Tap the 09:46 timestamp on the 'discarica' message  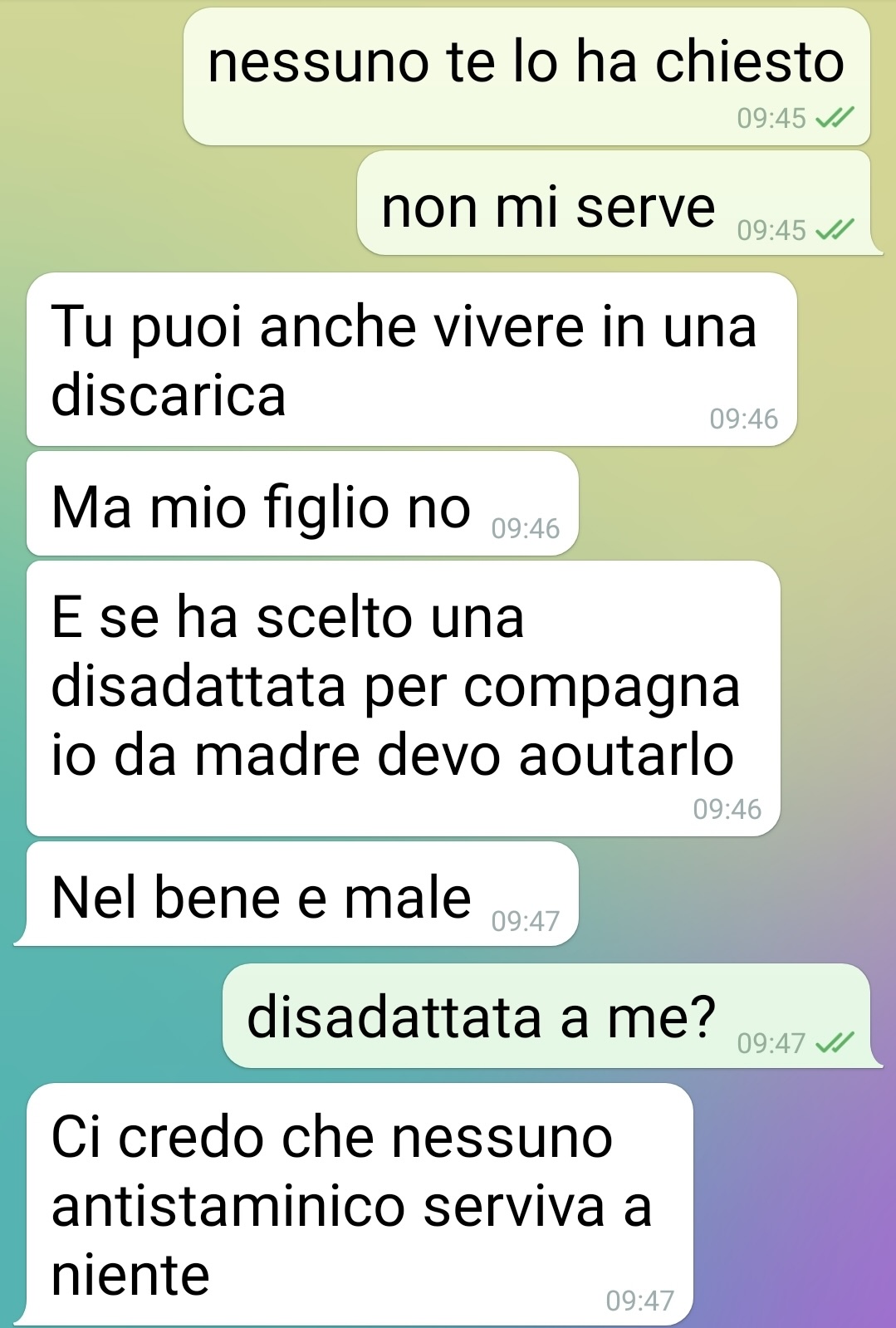click(743, 419)
